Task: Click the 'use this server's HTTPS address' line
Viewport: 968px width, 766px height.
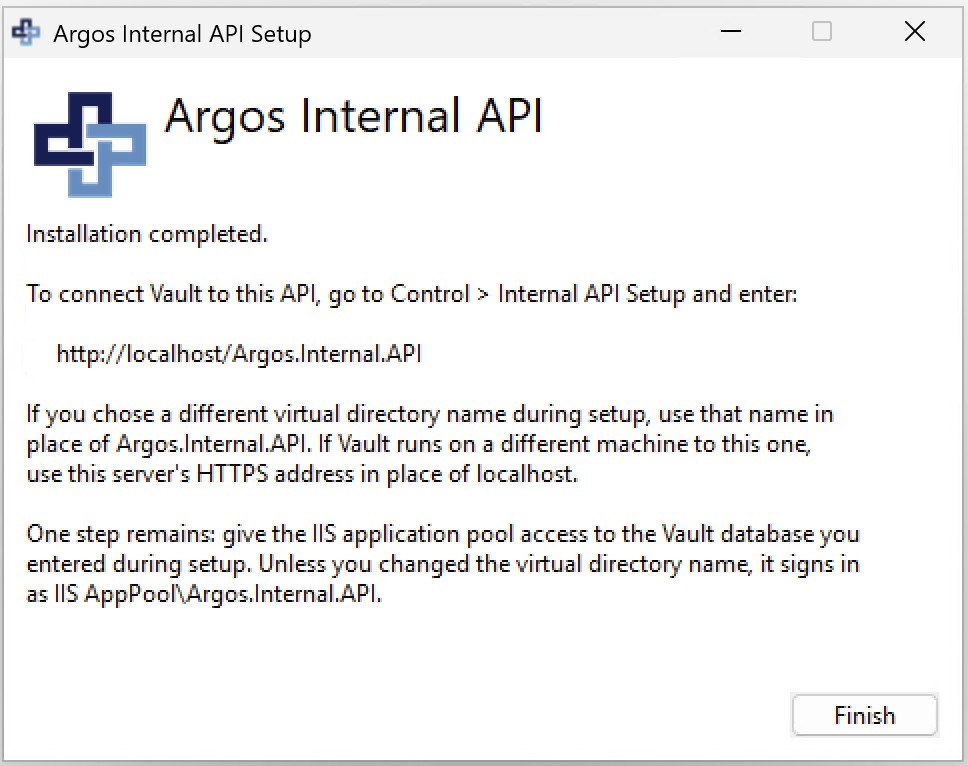Action: click(x=302, y=474)
